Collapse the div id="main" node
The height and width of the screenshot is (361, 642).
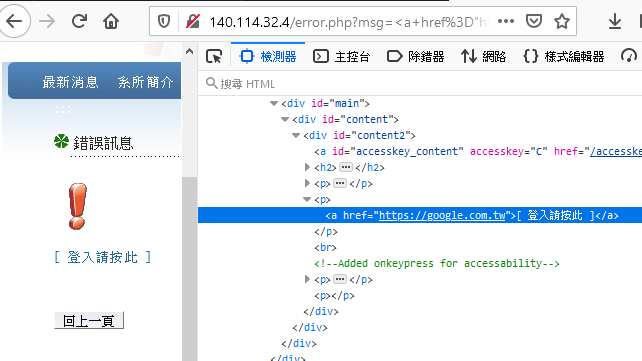point(274,104)
